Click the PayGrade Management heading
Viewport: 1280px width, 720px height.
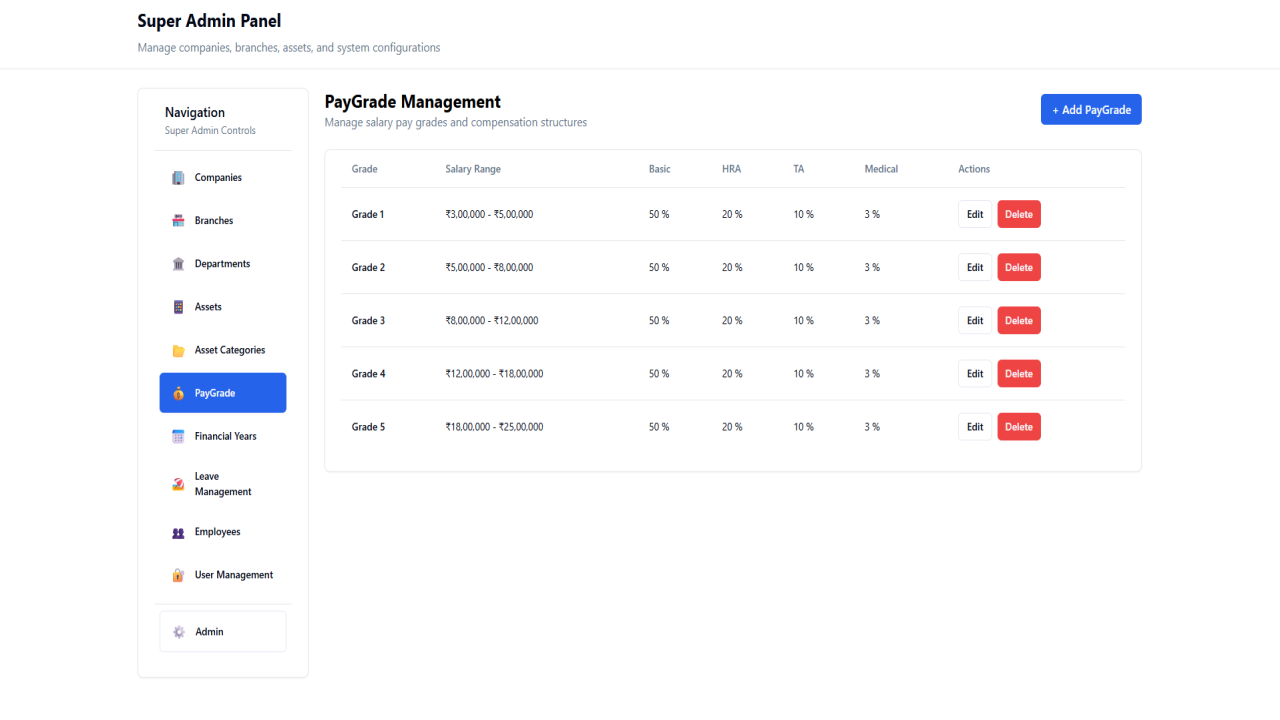click(413, 101)
